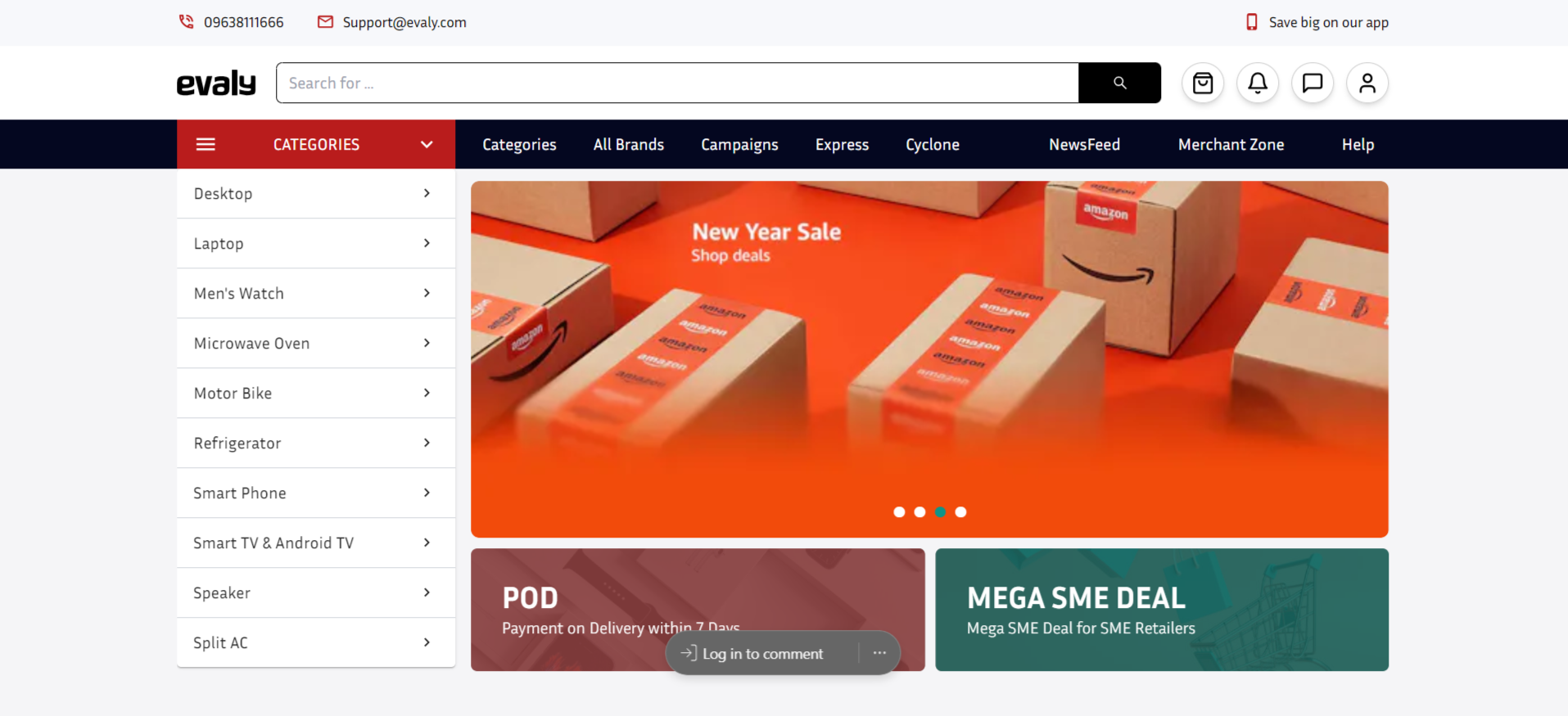Image resolution: width=1568 pixels, height=716 pixels.
Task: Select the first carousel slide dot
Action: (x=899, y=512)
